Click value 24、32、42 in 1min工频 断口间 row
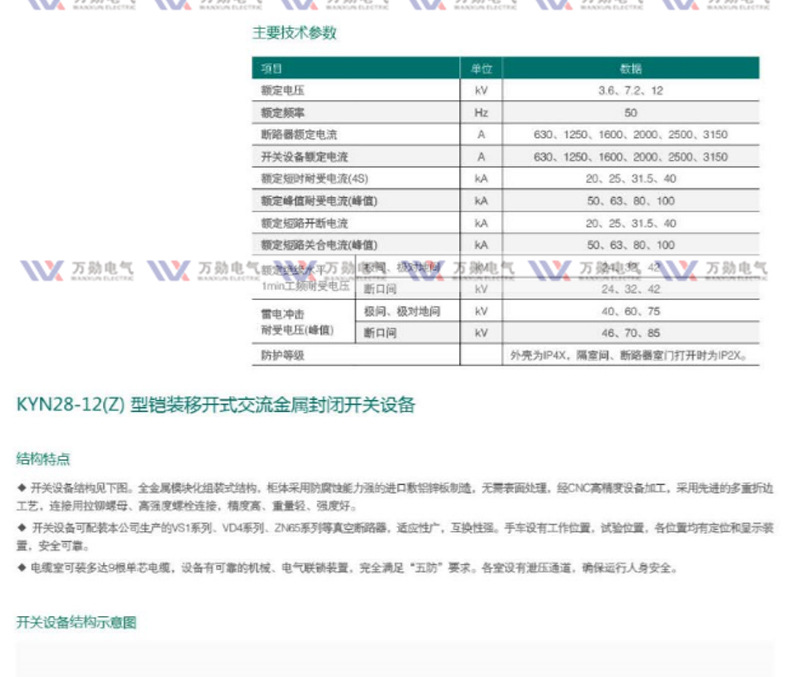790x677 pixels. coord(631,289)
